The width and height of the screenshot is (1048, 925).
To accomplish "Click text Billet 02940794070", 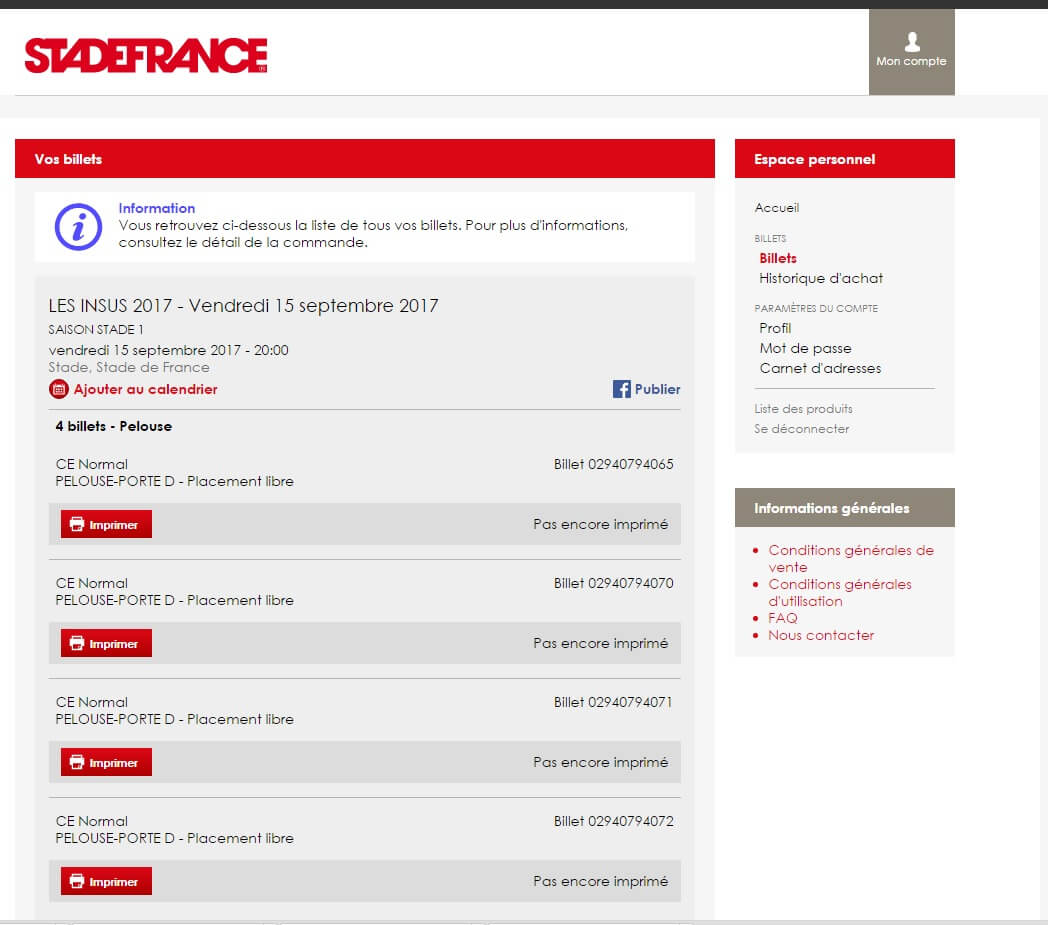I will [x=614, y=583].
